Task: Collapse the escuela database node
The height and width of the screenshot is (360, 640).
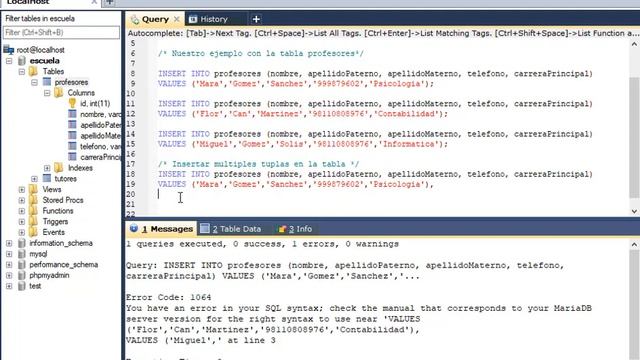Action: click(x=9, y=61)
